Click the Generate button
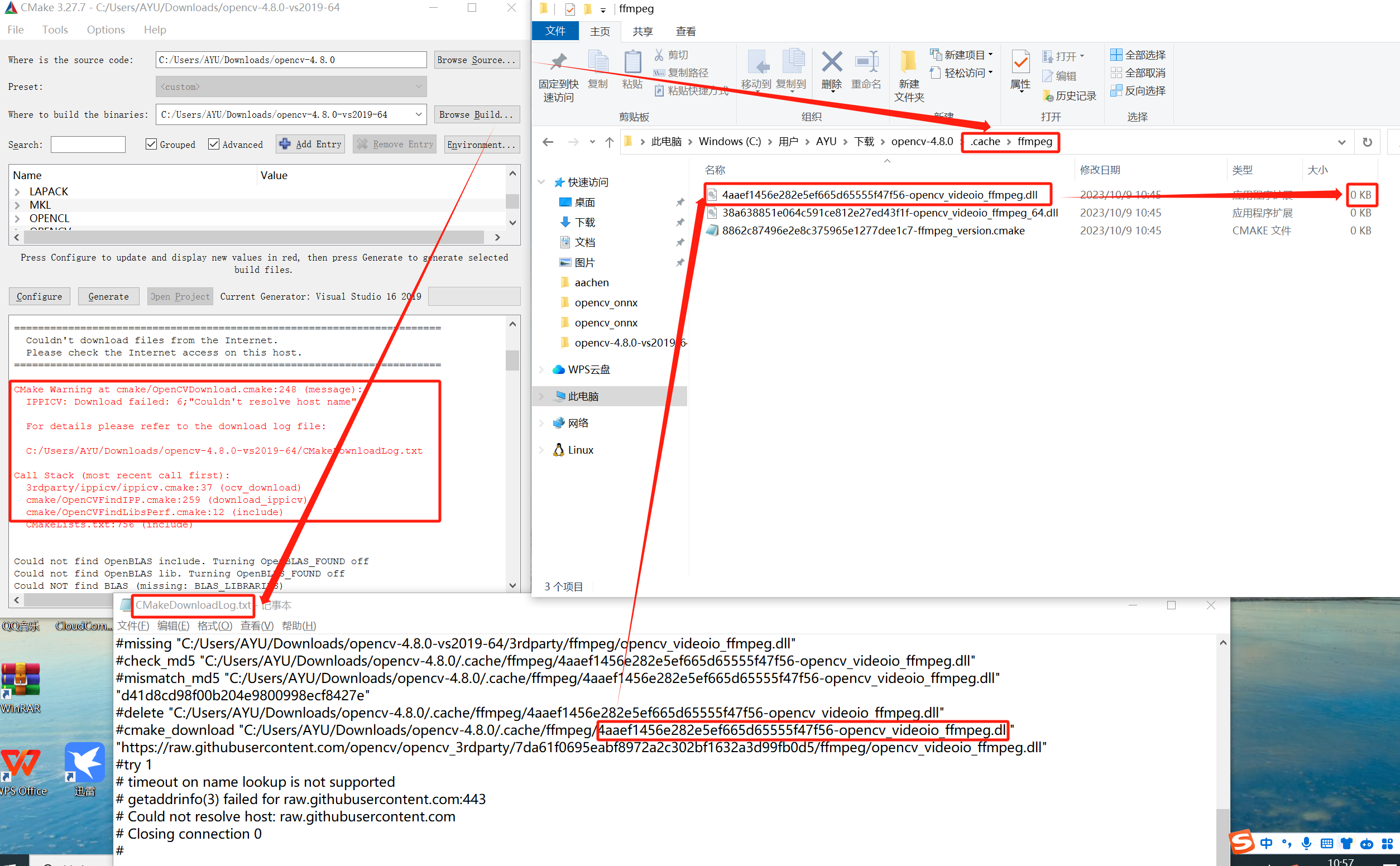1400x866 pixels. [109, 296]
